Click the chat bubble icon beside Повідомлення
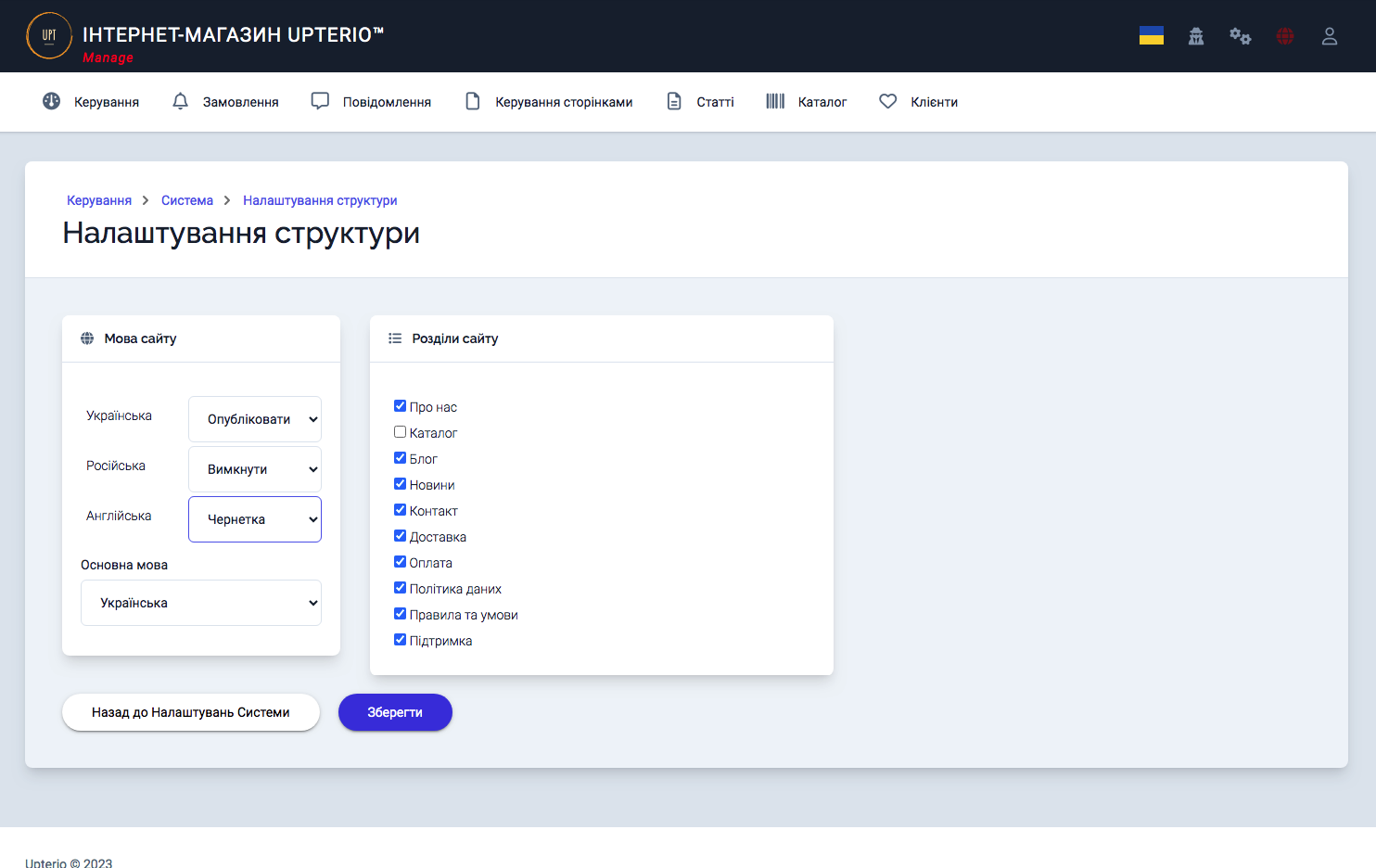 pos(320,101)
